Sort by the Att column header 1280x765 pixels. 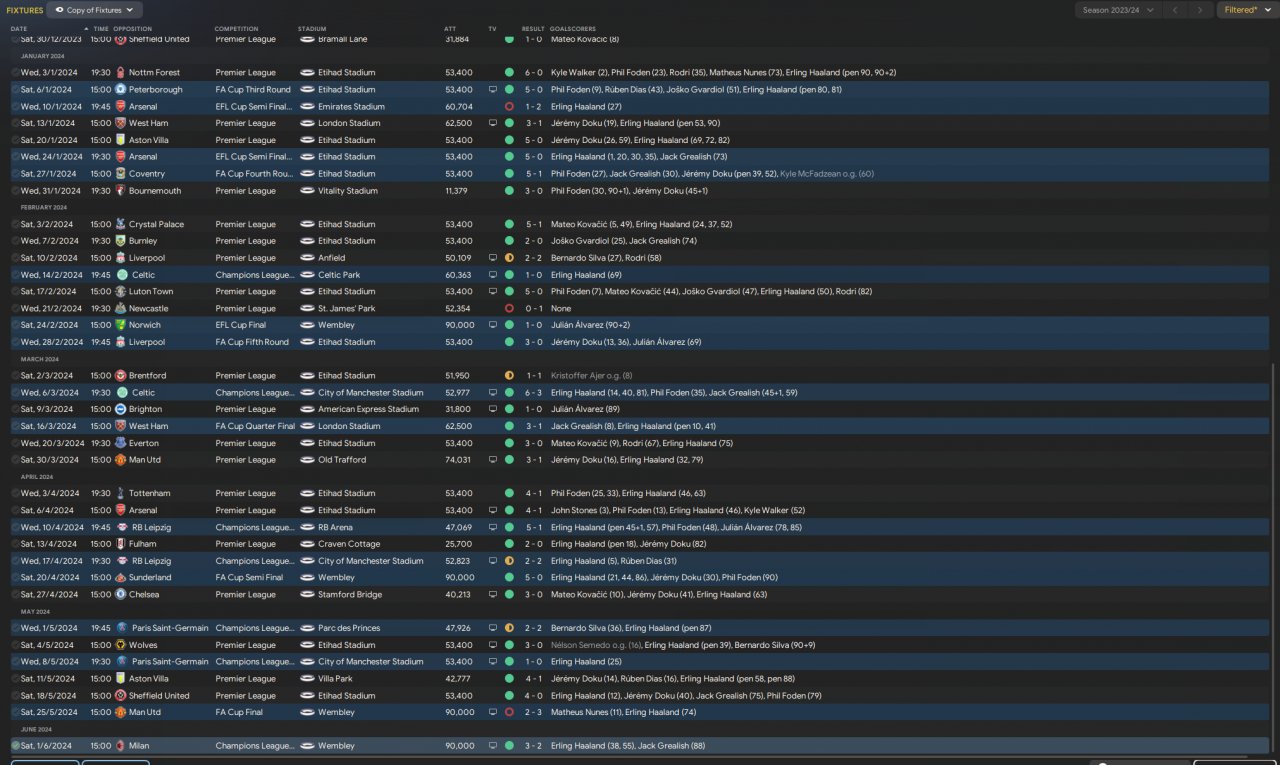[x=450, y=29]
